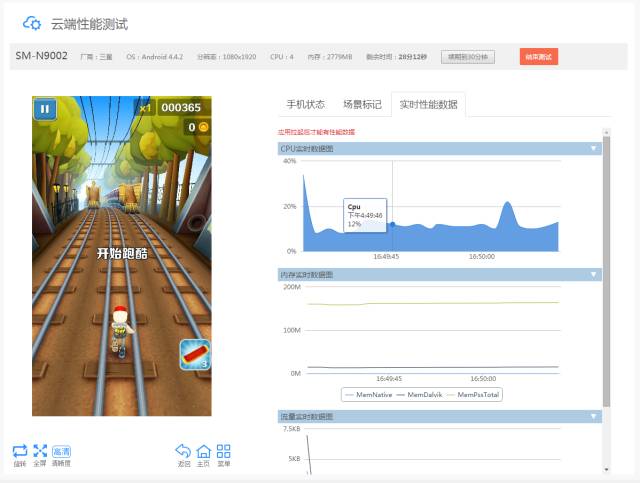Image resolution: width=640 pixels, height=483 pixels.
Task: Toggle the 高清 clarity icon
Action: click(x=61, y=451)
